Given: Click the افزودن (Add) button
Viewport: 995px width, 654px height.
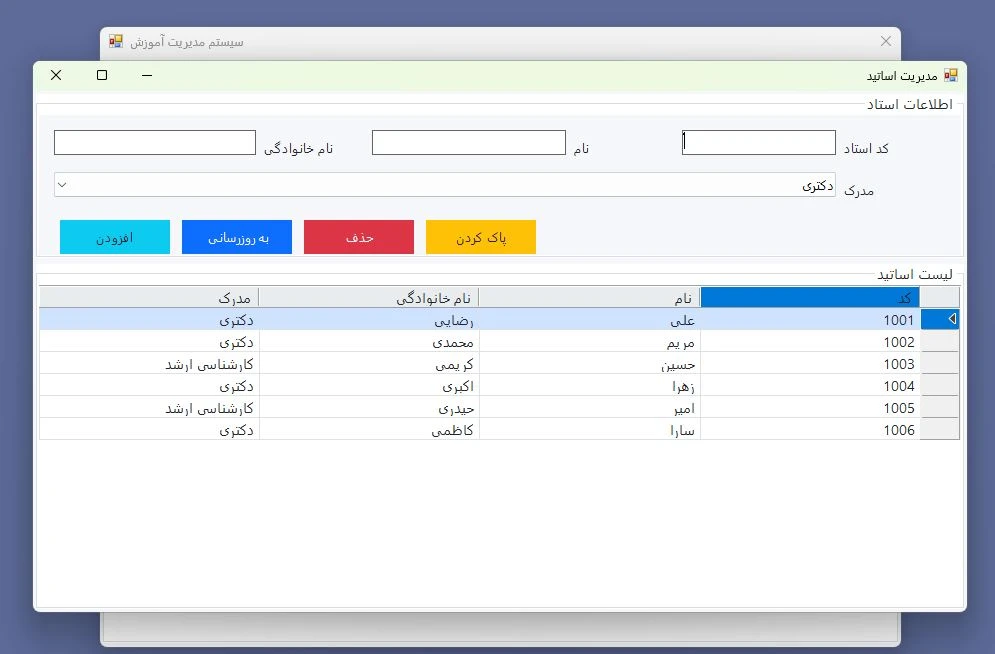Looking at the screenshot, I should coord(115,237).
